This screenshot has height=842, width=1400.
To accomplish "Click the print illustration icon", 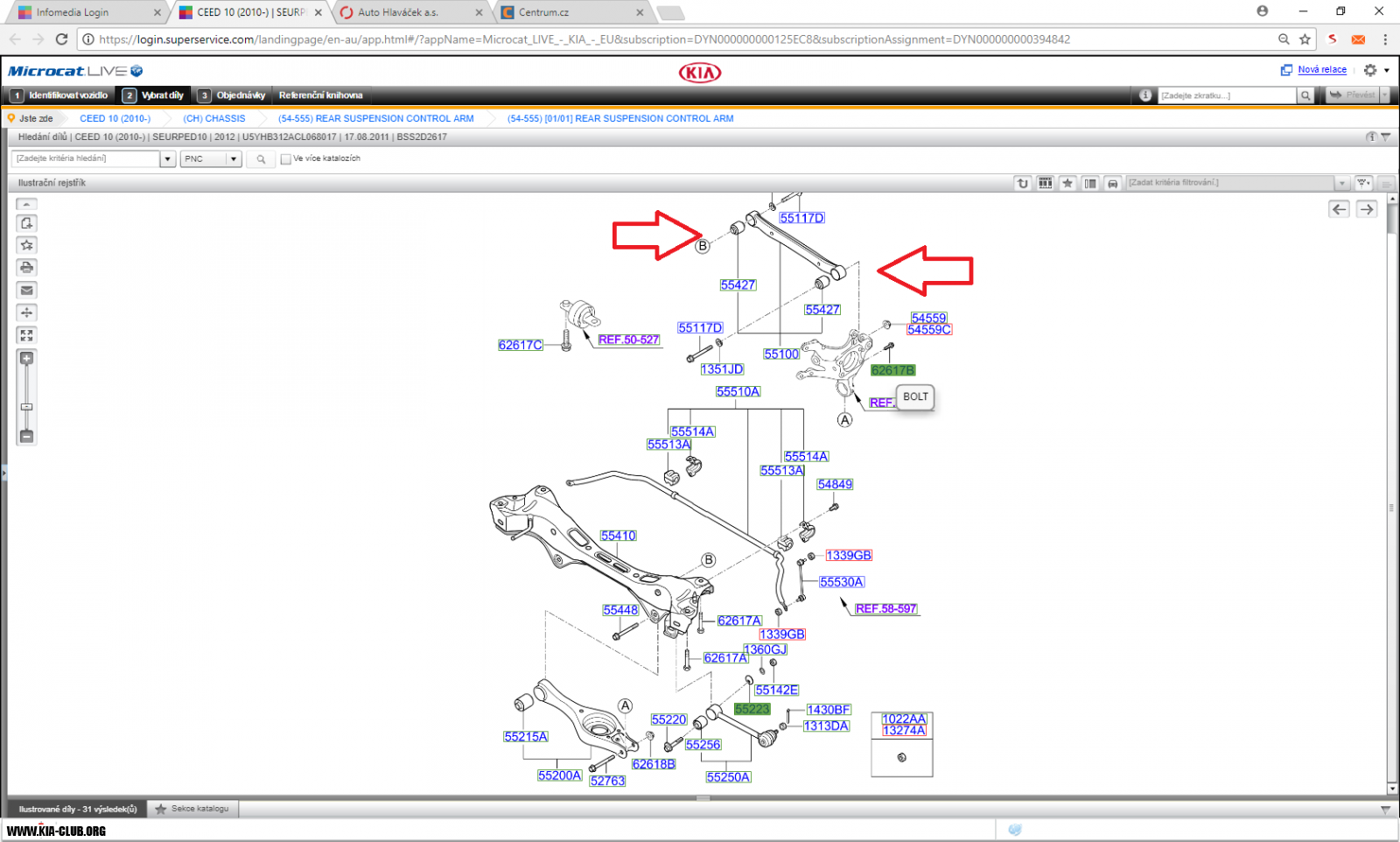I will coord(27,268).
